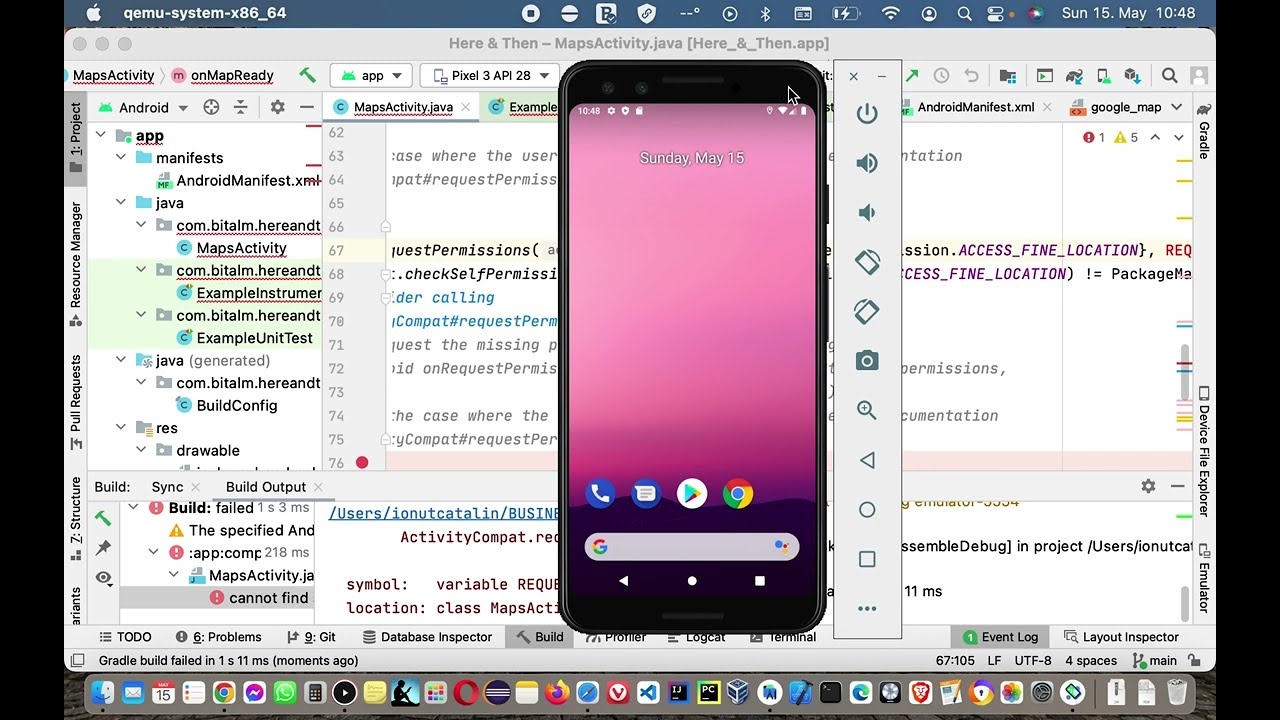Switch to MapsActivity.java editor tab

click(x=403, y=107)
